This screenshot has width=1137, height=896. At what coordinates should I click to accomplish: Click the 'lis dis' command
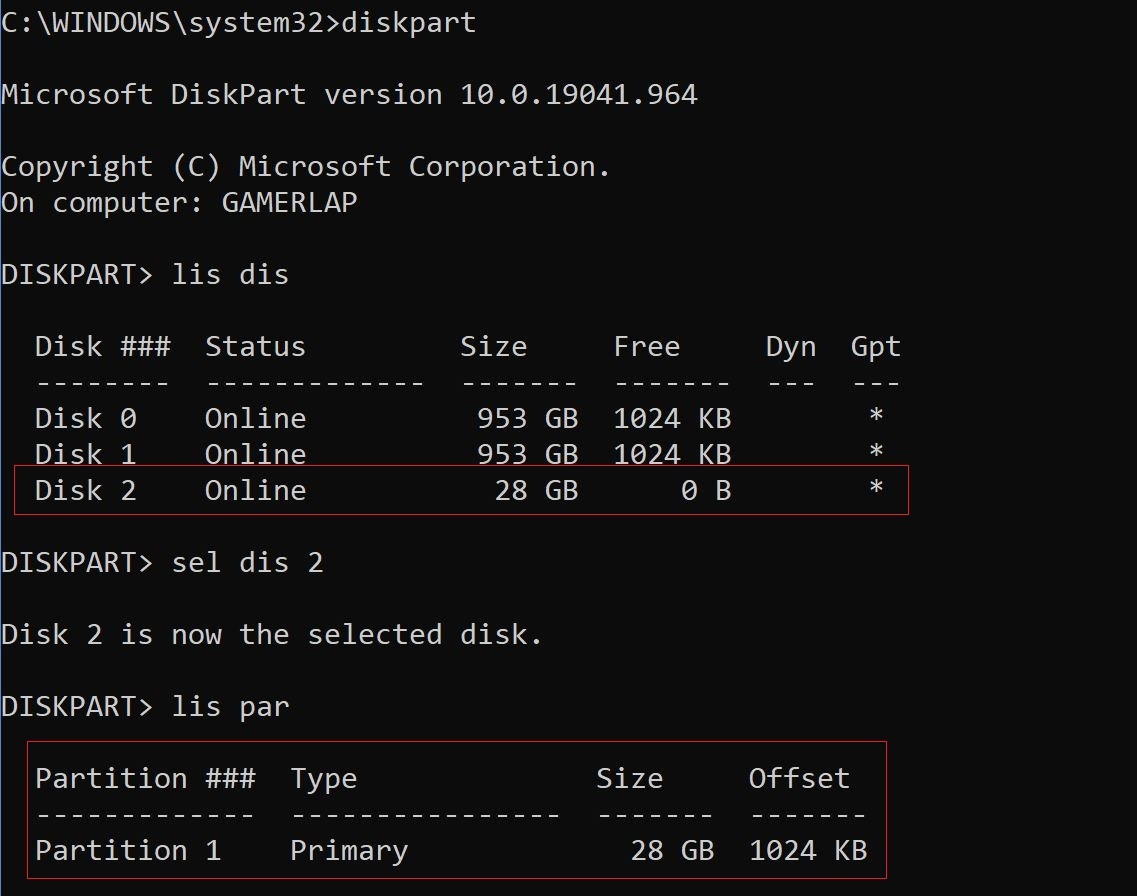[230, 274]
